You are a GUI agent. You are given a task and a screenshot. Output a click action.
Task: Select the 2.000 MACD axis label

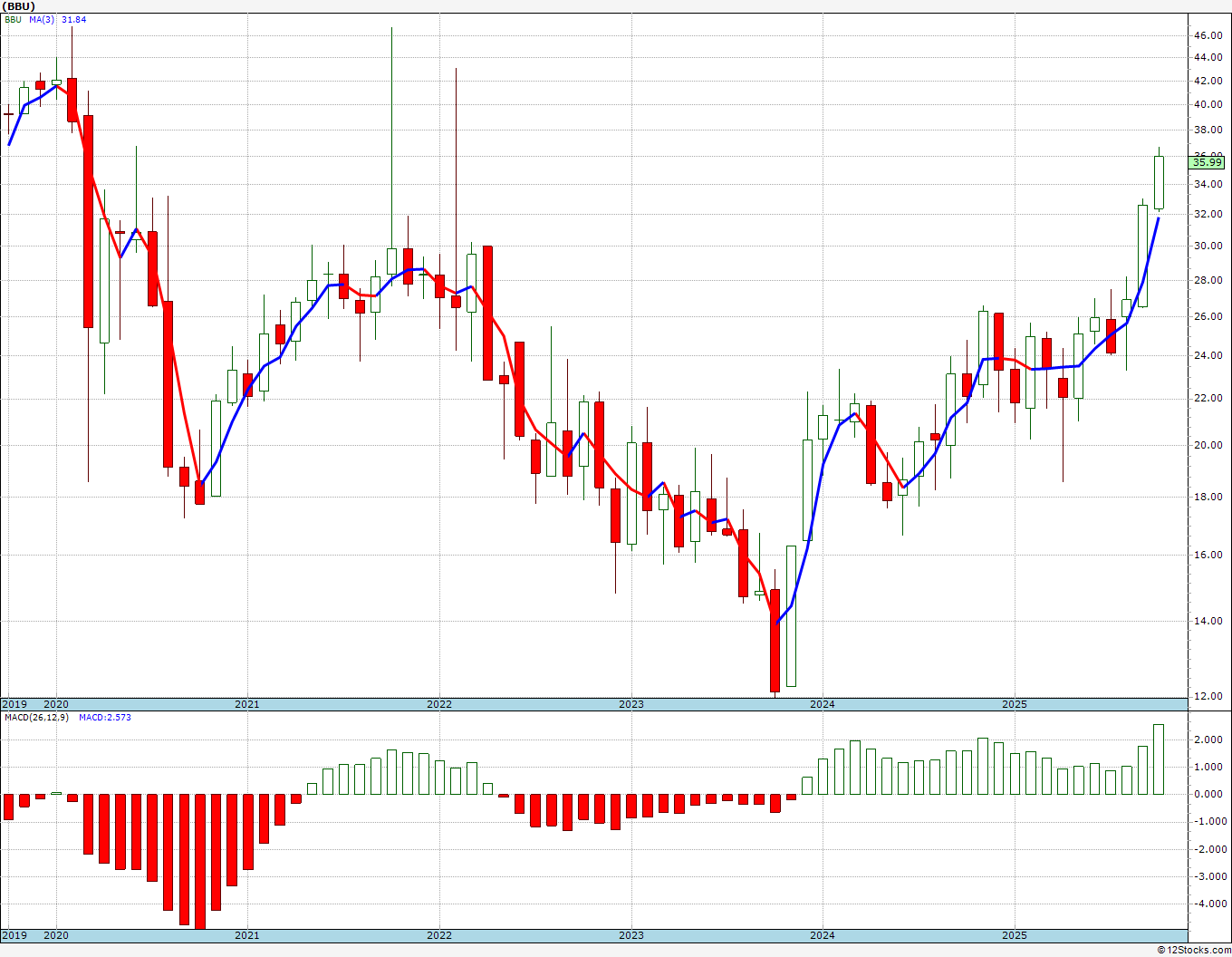(x=1208, y=740)
